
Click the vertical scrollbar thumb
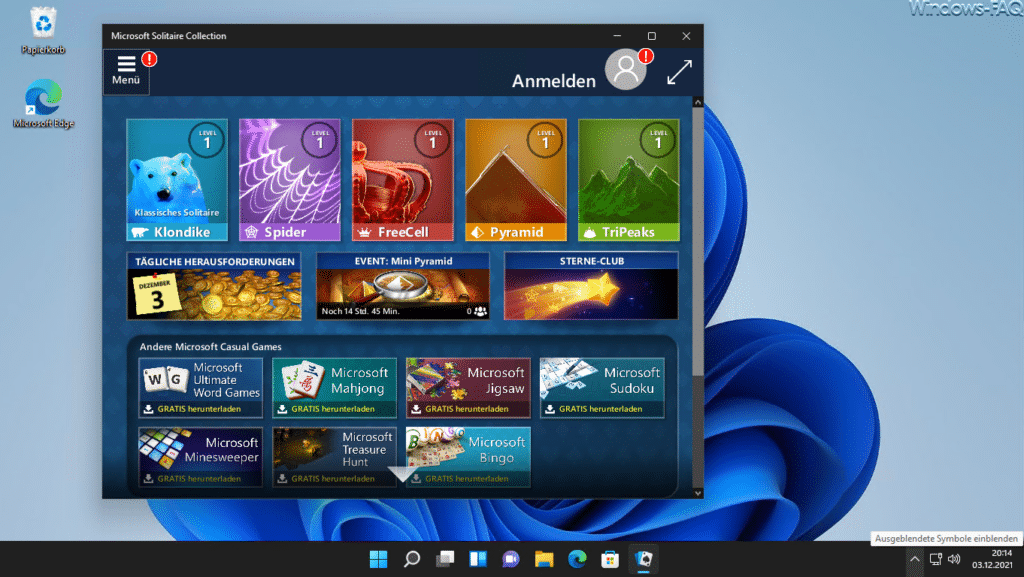(697, 242)
